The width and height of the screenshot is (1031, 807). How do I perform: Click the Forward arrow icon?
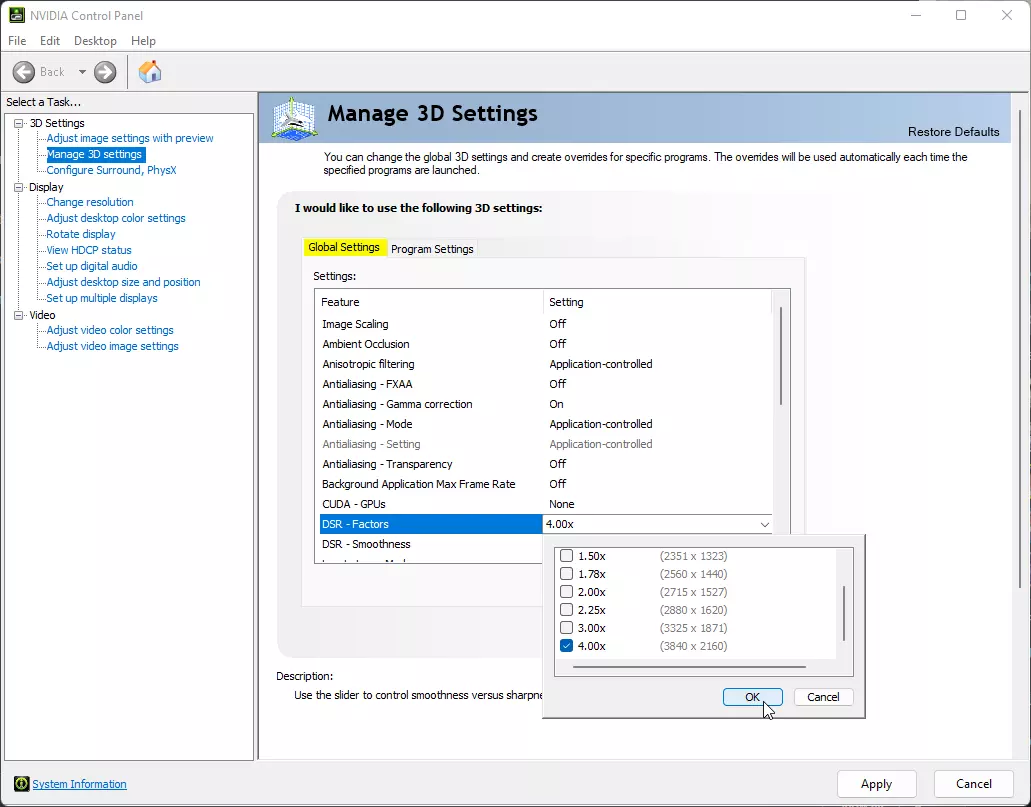click(x=105, y=72)
